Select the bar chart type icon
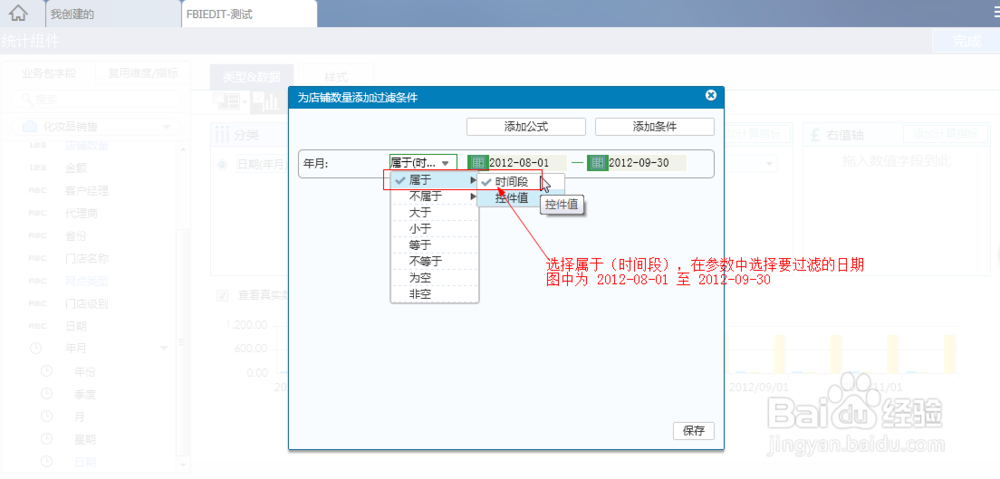 pos(268,101)
